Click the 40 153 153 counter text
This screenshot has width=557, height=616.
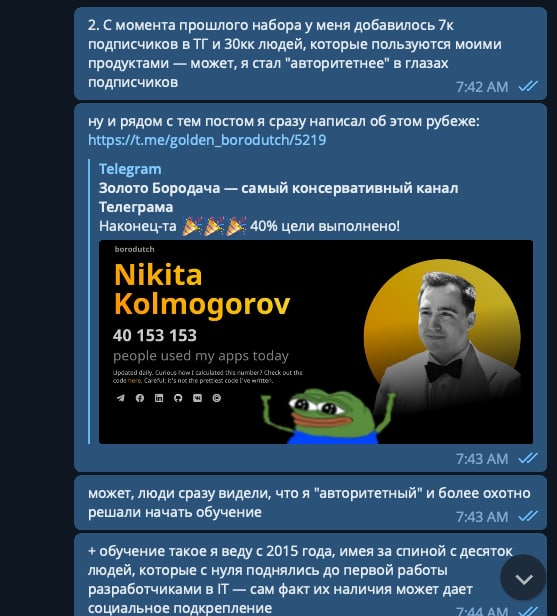tap(155, 336)
